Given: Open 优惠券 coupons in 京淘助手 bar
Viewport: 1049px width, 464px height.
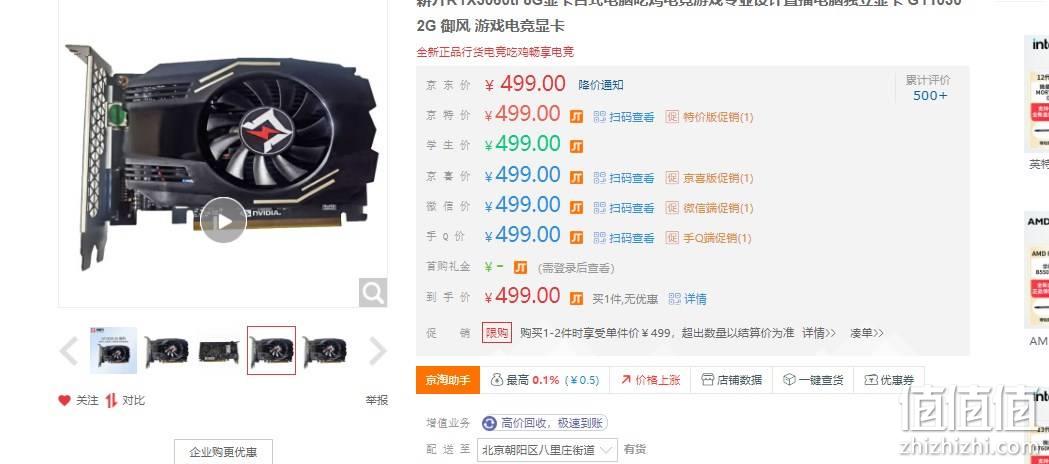Looking at the screenshot, I should click(x=888, y=380).
